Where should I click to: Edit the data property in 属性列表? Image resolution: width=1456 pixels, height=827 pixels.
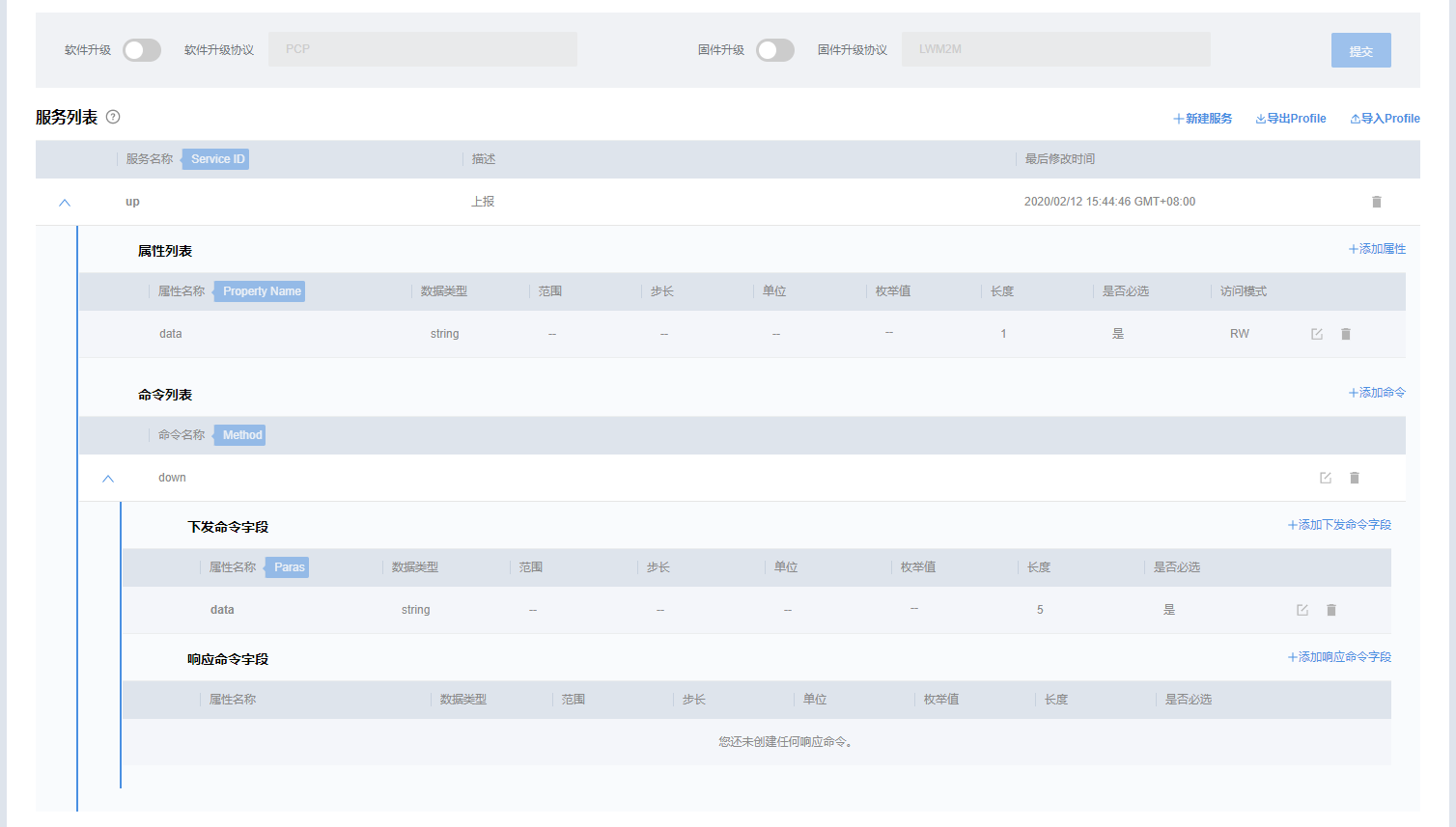1316,334
